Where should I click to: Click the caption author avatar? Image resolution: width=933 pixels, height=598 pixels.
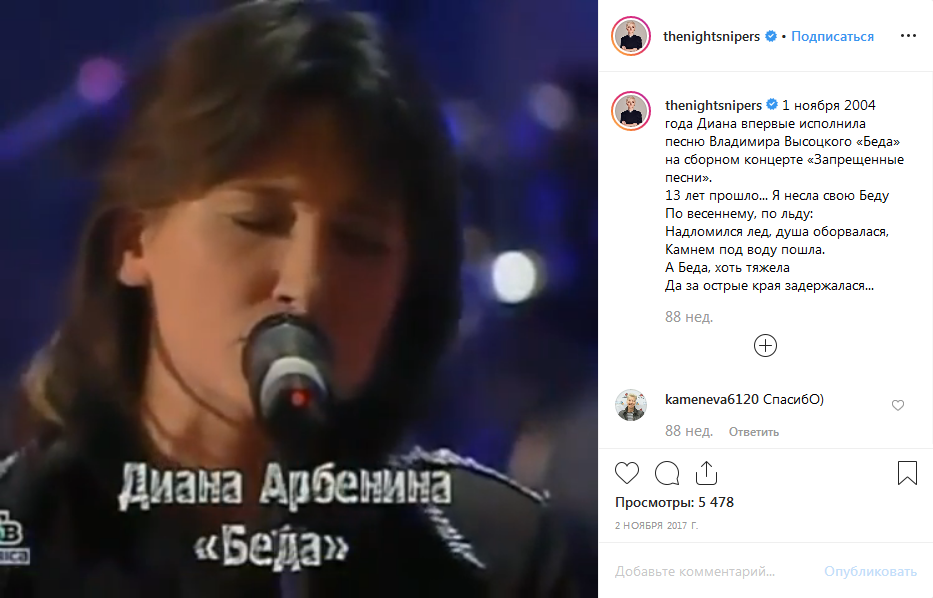631,111
